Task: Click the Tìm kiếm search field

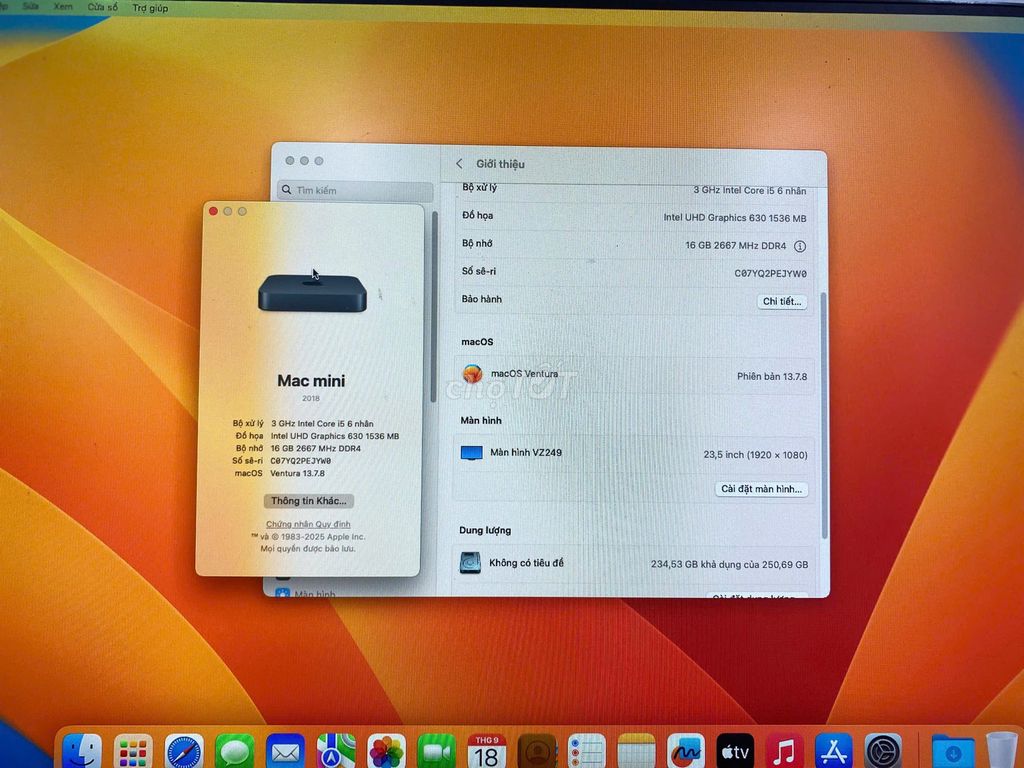Action: click(x=355, y=191)
